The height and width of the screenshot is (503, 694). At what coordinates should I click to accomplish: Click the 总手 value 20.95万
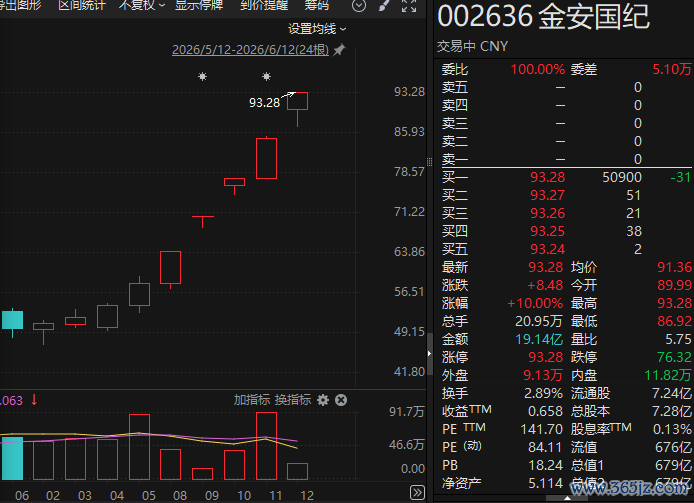pos(539,321)
